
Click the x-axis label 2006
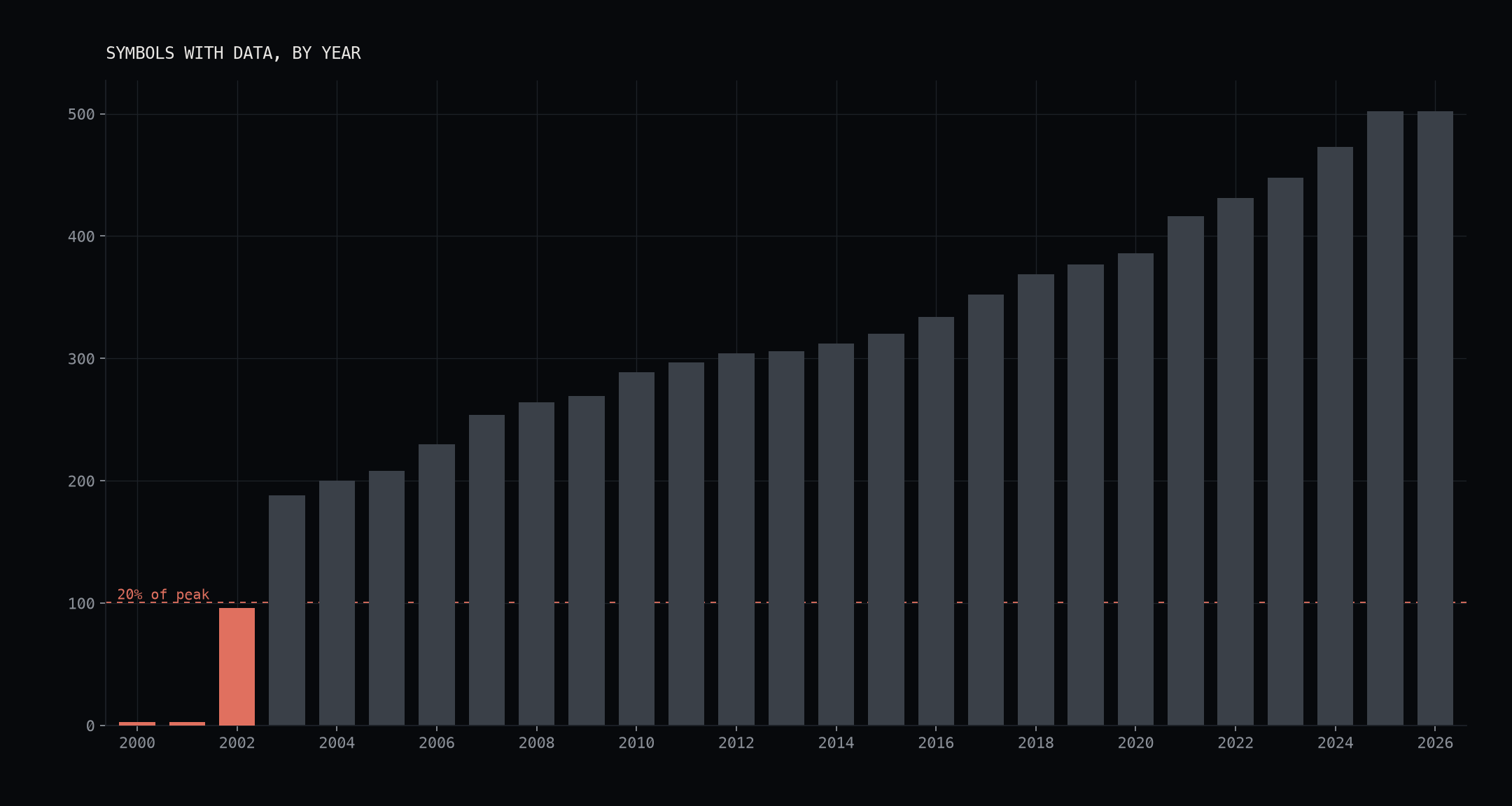(x=437, y=743)
